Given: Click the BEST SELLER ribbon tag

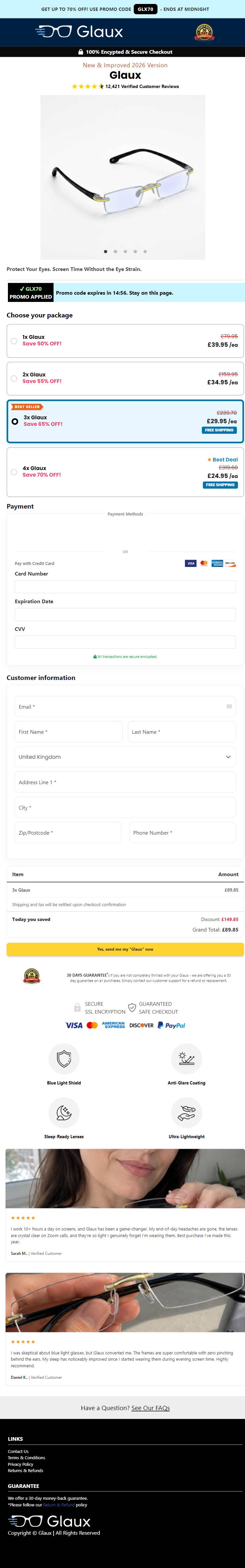Looking at the screenshot, I should click(x=27, y=407).
